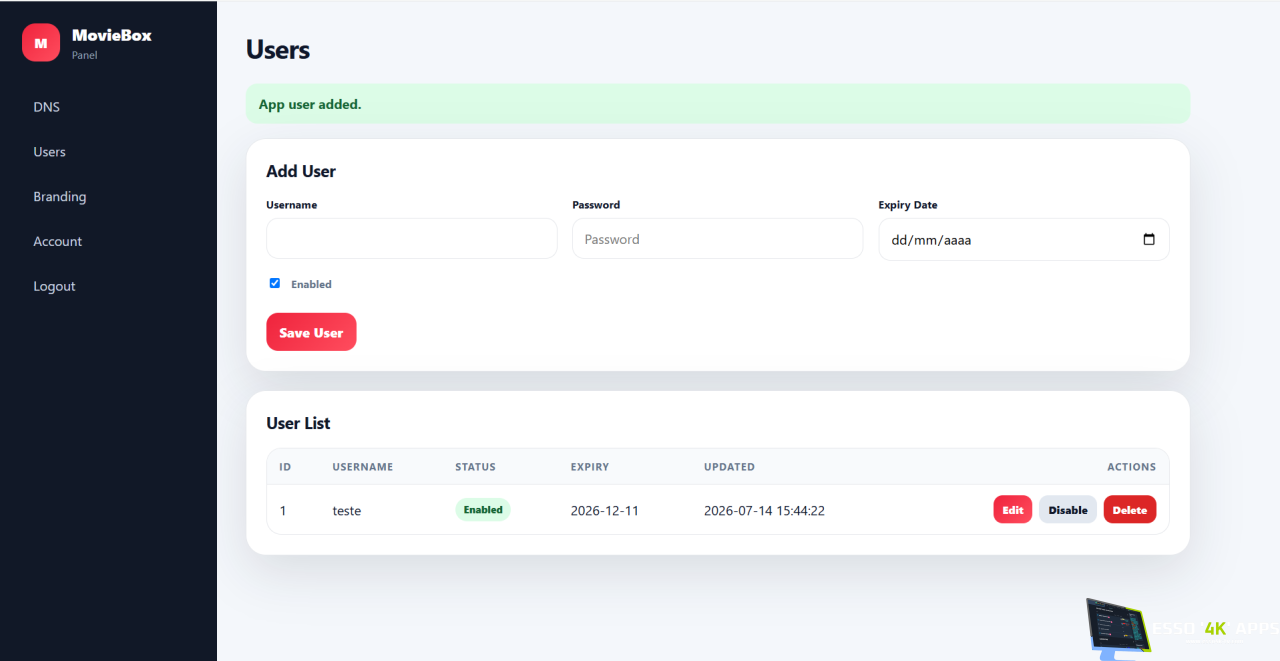1280x661 pixels.
Task: Select the Expiry Date field
Action: pyautogui.click(x=1024, y=240)
